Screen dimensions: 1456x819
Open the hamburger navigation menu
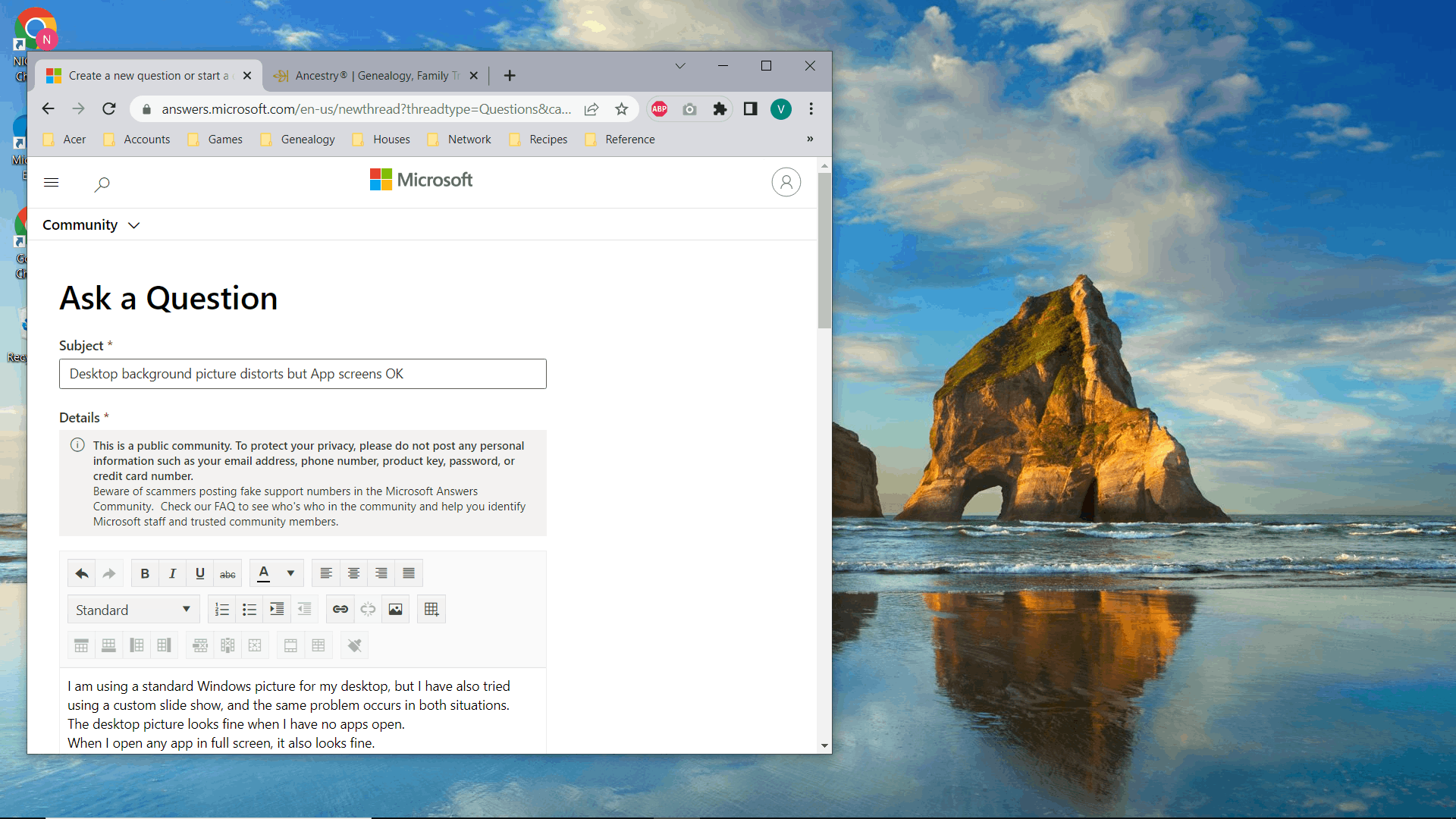tap(52, 183)
